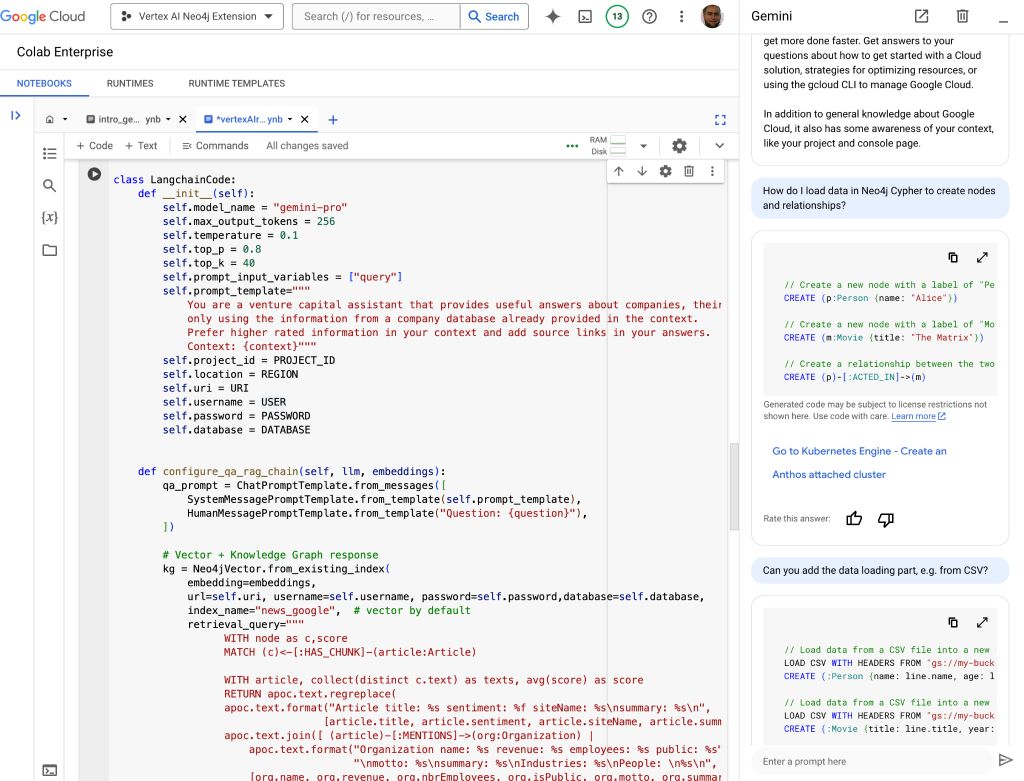Click the Google Cloud logo
1024x781 pixels.
click(43, 16)
